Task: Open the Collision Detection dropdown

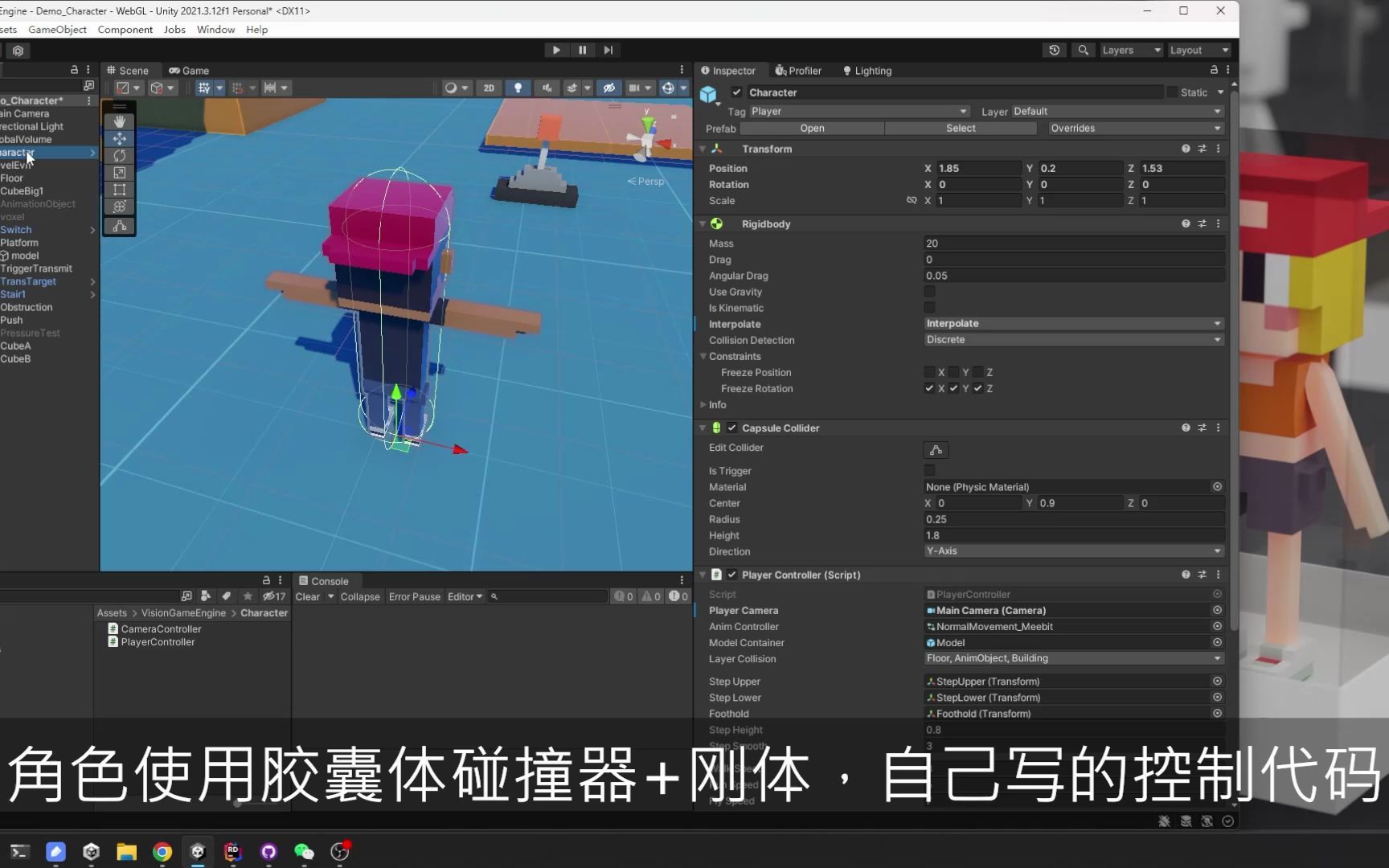Action: (1073, 339)
